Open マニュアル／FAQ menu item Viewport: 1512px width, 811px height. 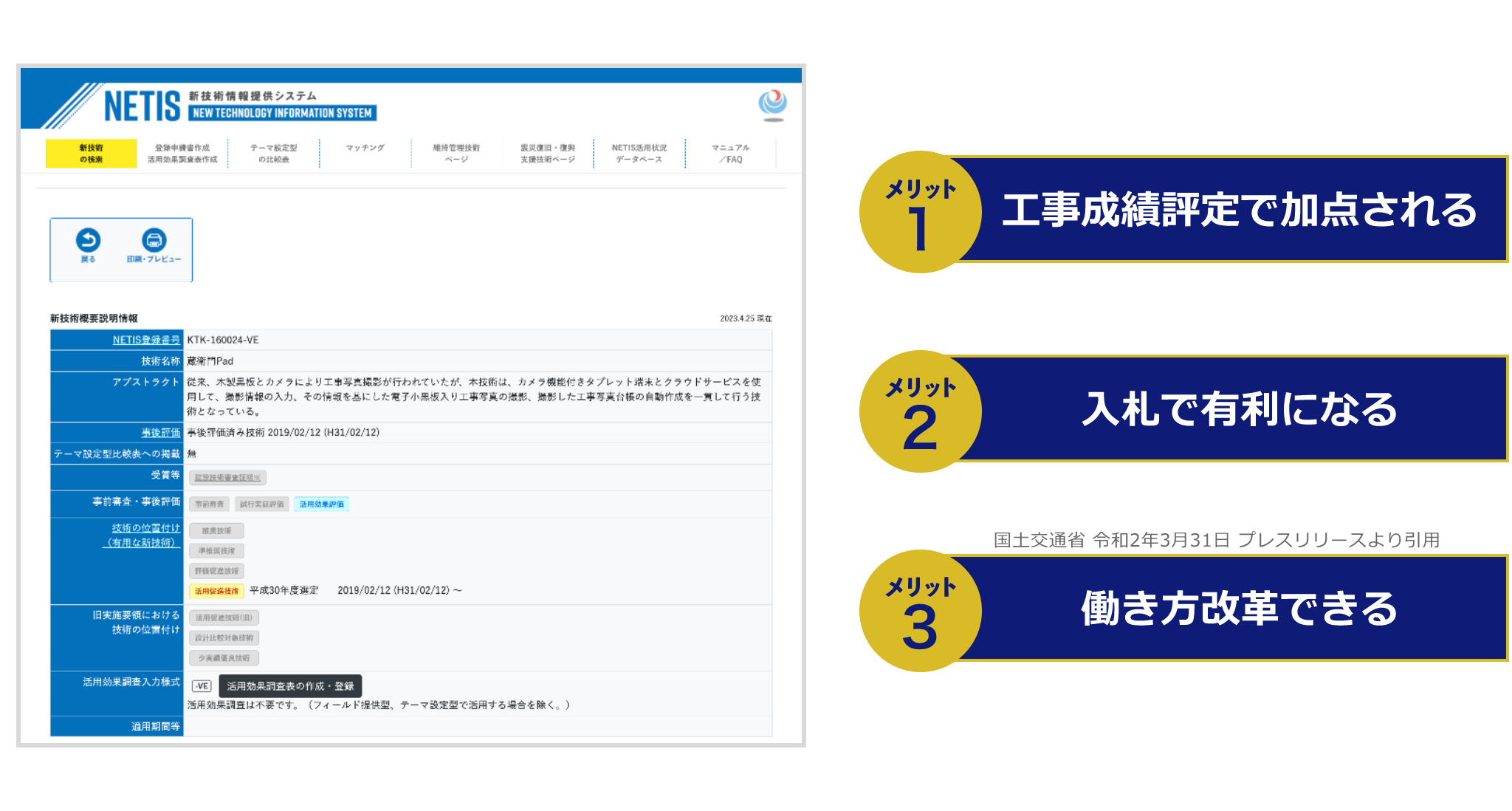pyautogui.click(x=730, y=154)
